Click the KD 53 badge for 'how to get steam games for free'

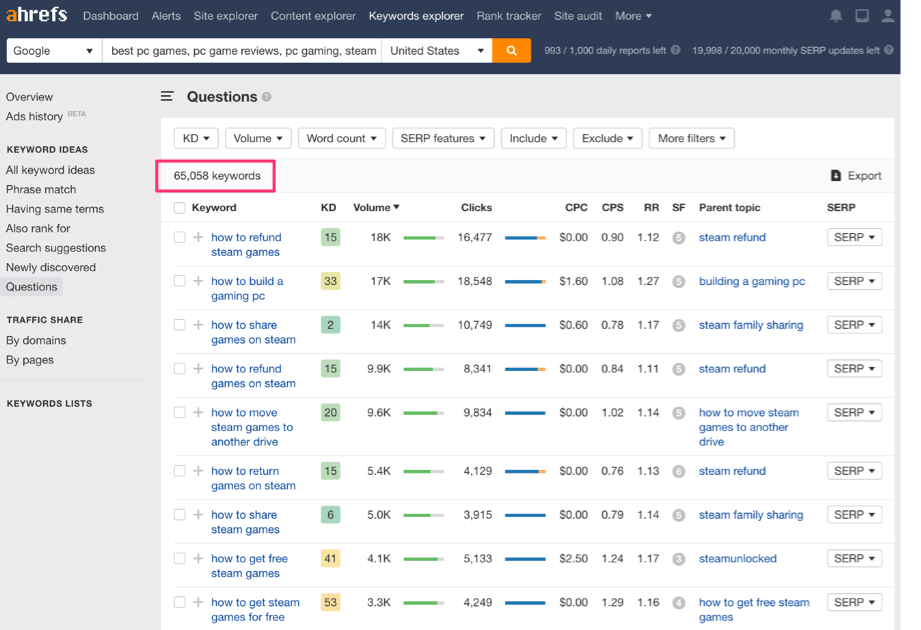(x=331, y=602)
